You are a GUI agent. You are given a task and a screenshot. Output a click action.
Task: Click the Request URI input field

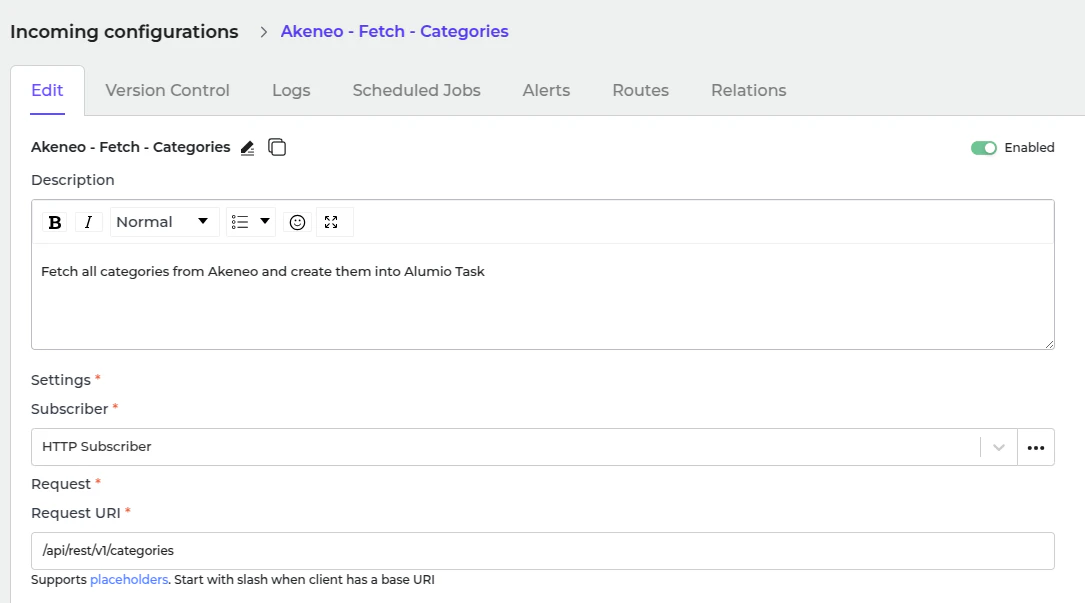[542, 551]
